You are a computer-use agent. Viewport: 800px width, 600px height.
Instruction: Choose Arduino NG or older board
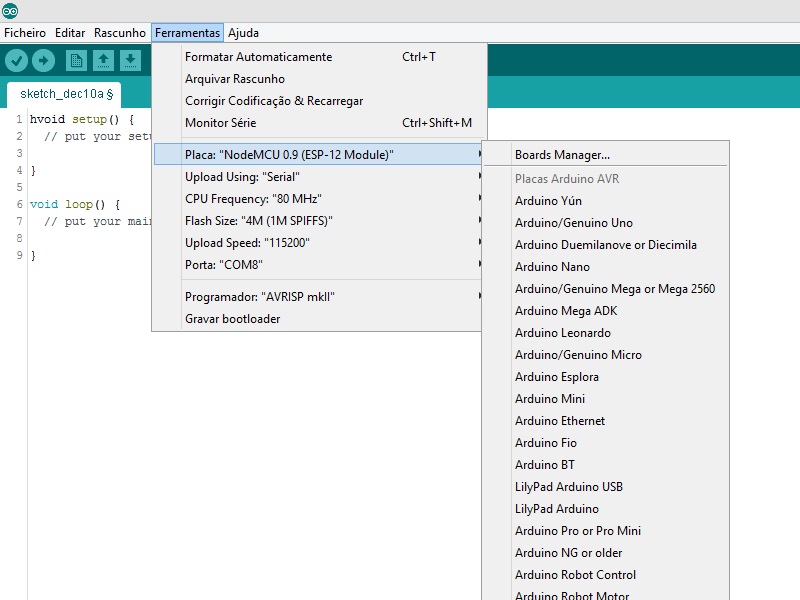pos(606,553)
